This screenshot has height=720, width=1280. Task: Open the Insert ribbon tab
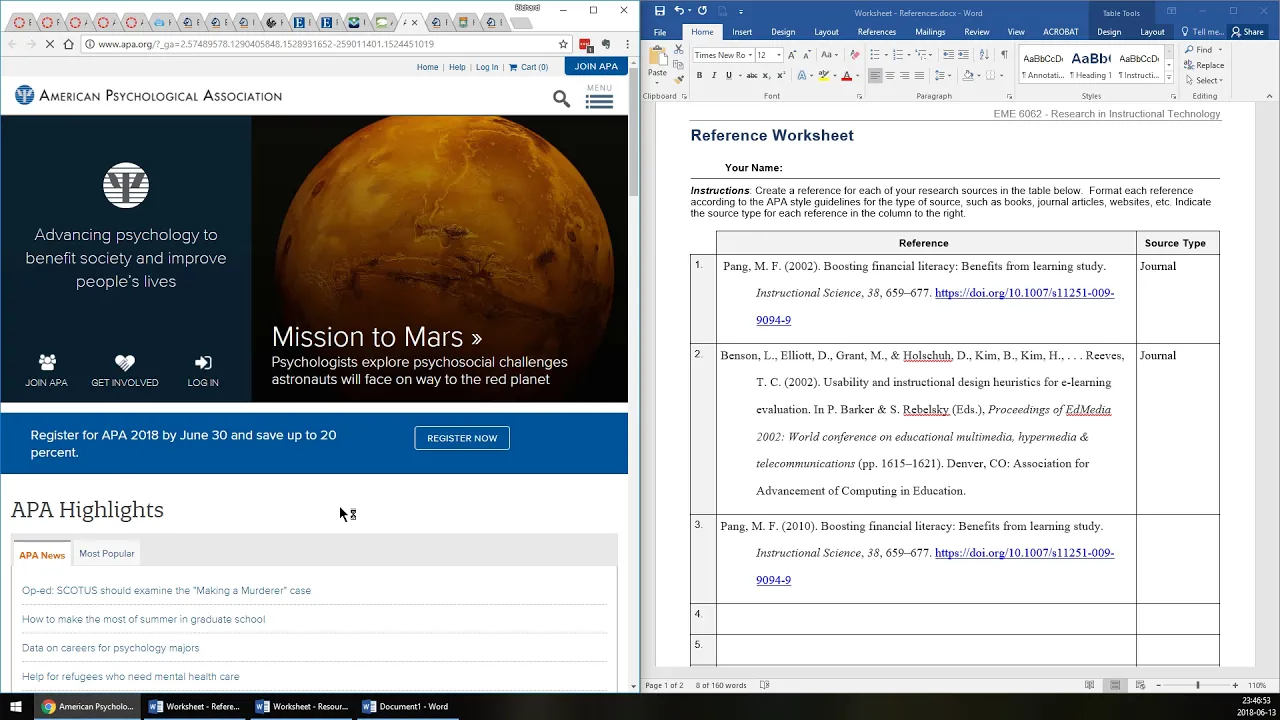point(742,32)
